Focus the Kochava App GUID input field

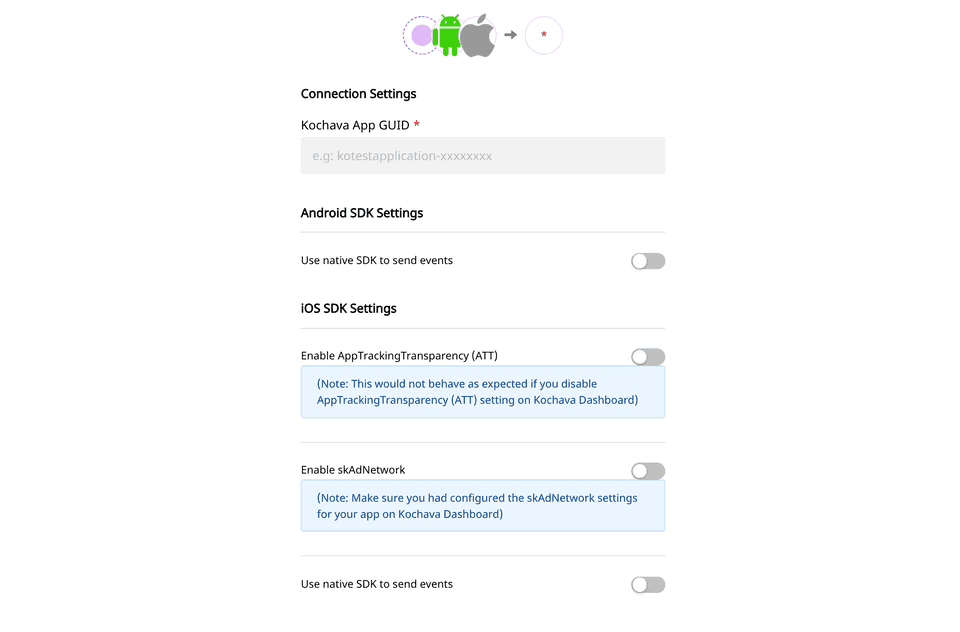(483, 156)
